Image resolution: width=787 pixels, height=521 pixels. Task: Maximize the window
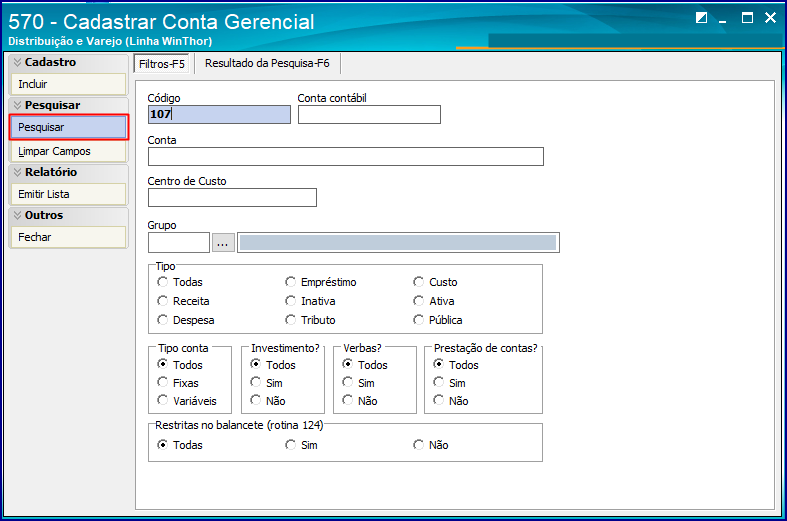click(x=747, y=18)
